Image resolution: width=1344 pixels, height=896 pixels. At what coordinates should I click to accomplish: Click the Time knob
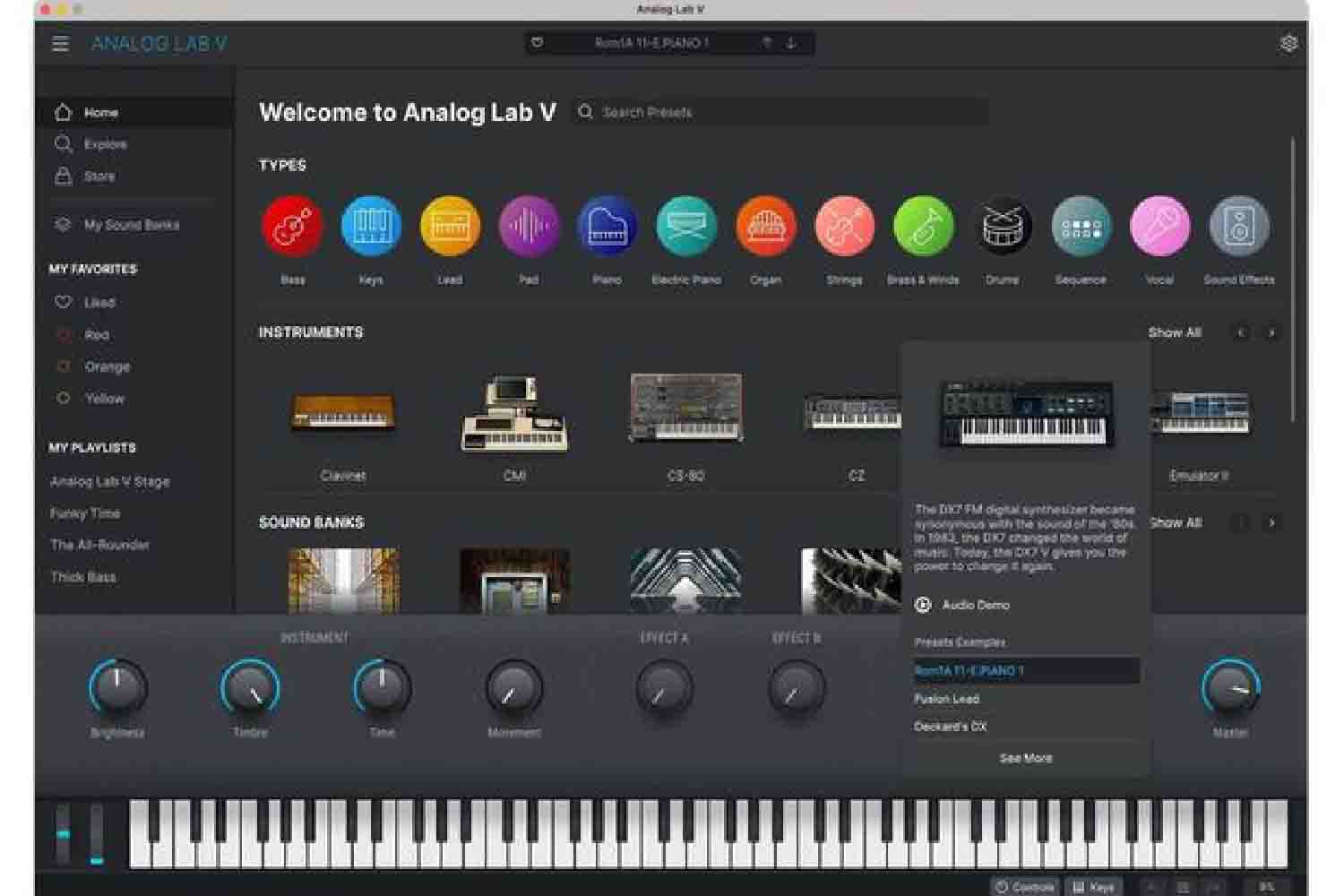point(382,688)
